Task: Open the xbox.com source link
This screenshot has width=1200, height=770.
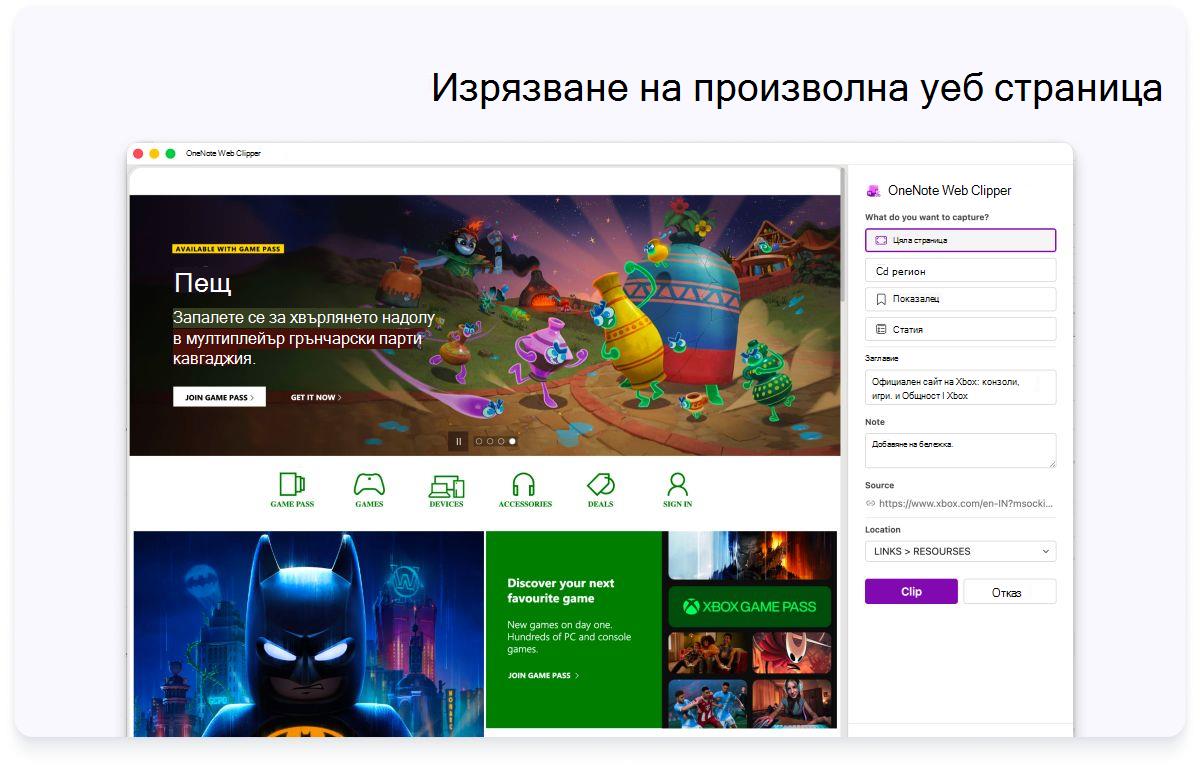Action: point(966,504)
